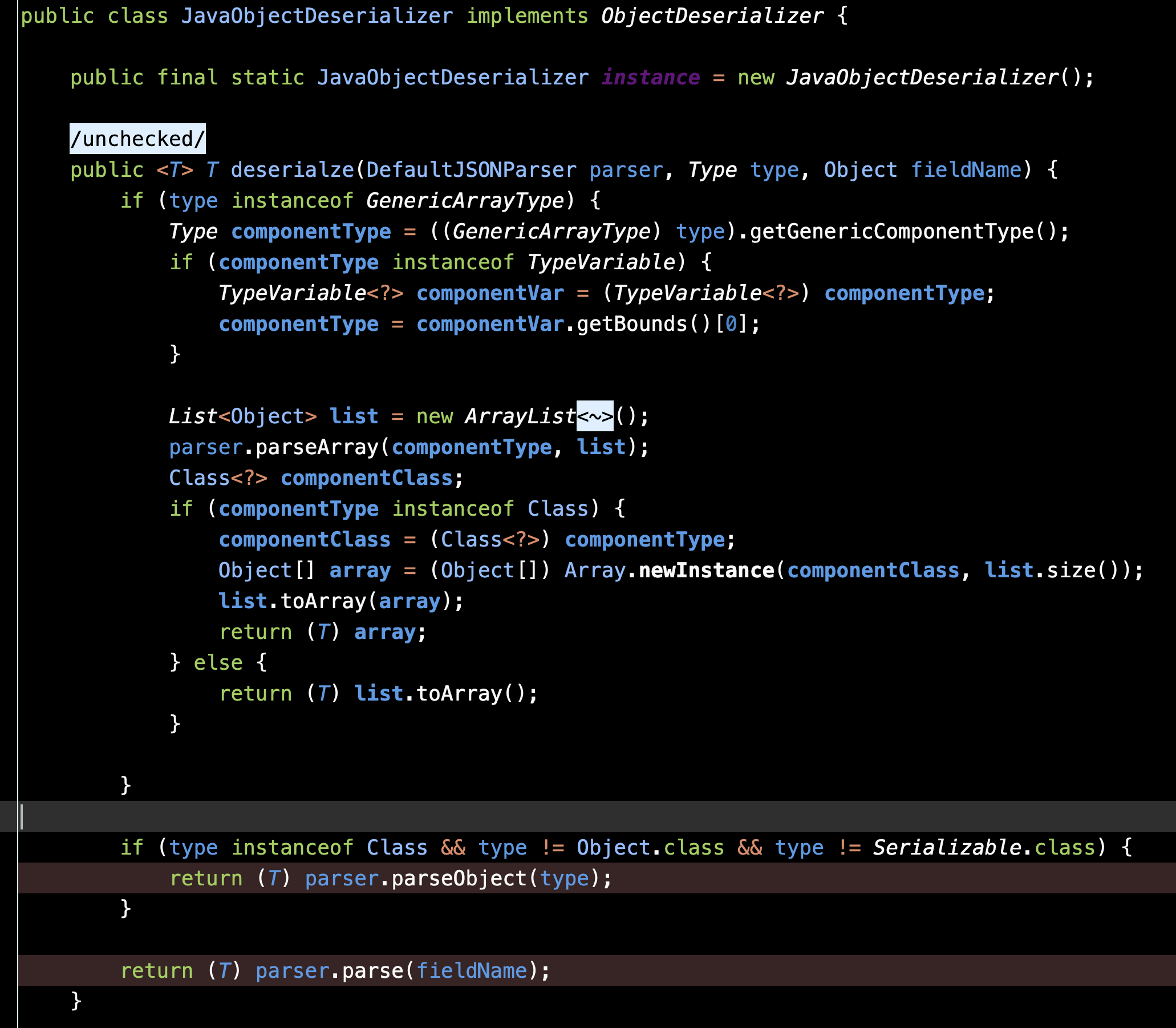Click the 'implements' keyword in class declaration
Image resolution: width=1176 pixels, height=1028 pixels.
[x=527, y=15]
